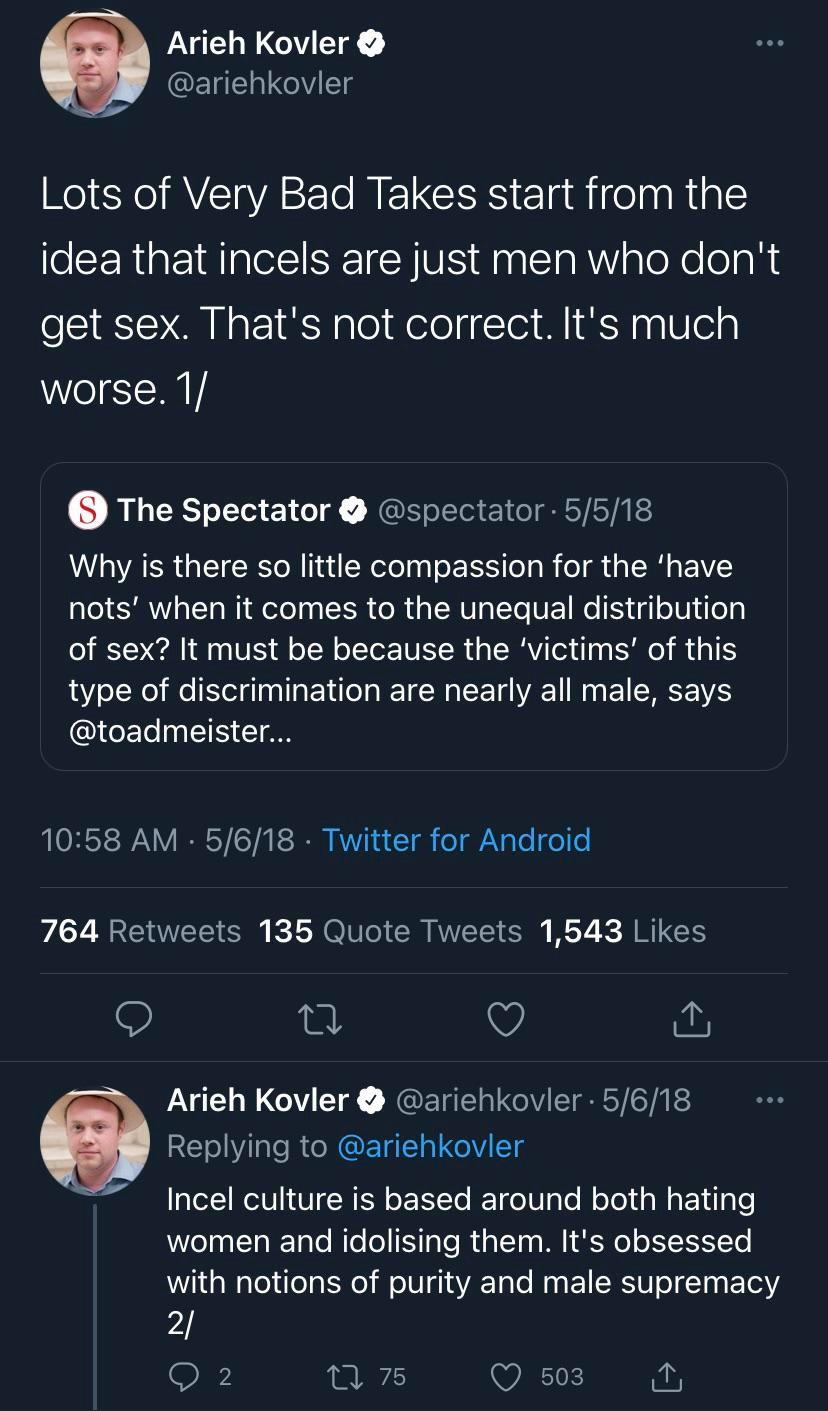Click The Spectator's avatar in the quoted tweet

coord(86,510)
